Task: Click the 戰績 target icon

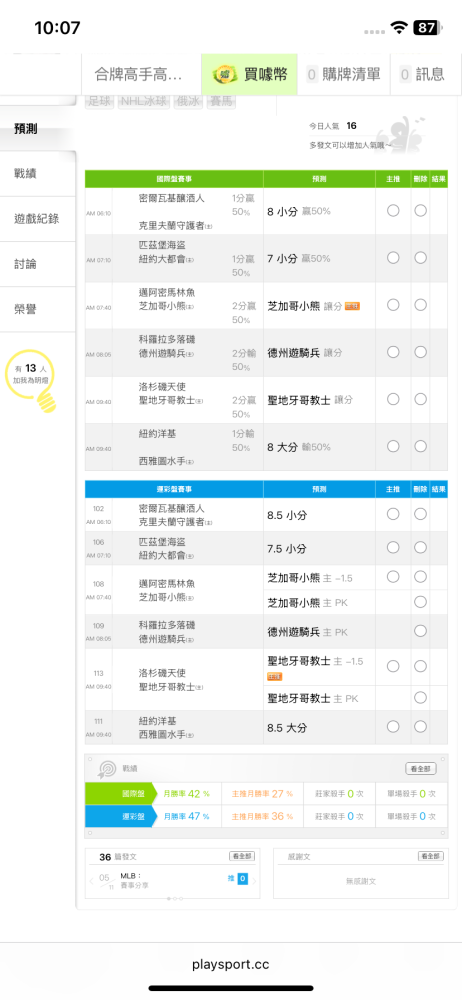Action: 107,768
